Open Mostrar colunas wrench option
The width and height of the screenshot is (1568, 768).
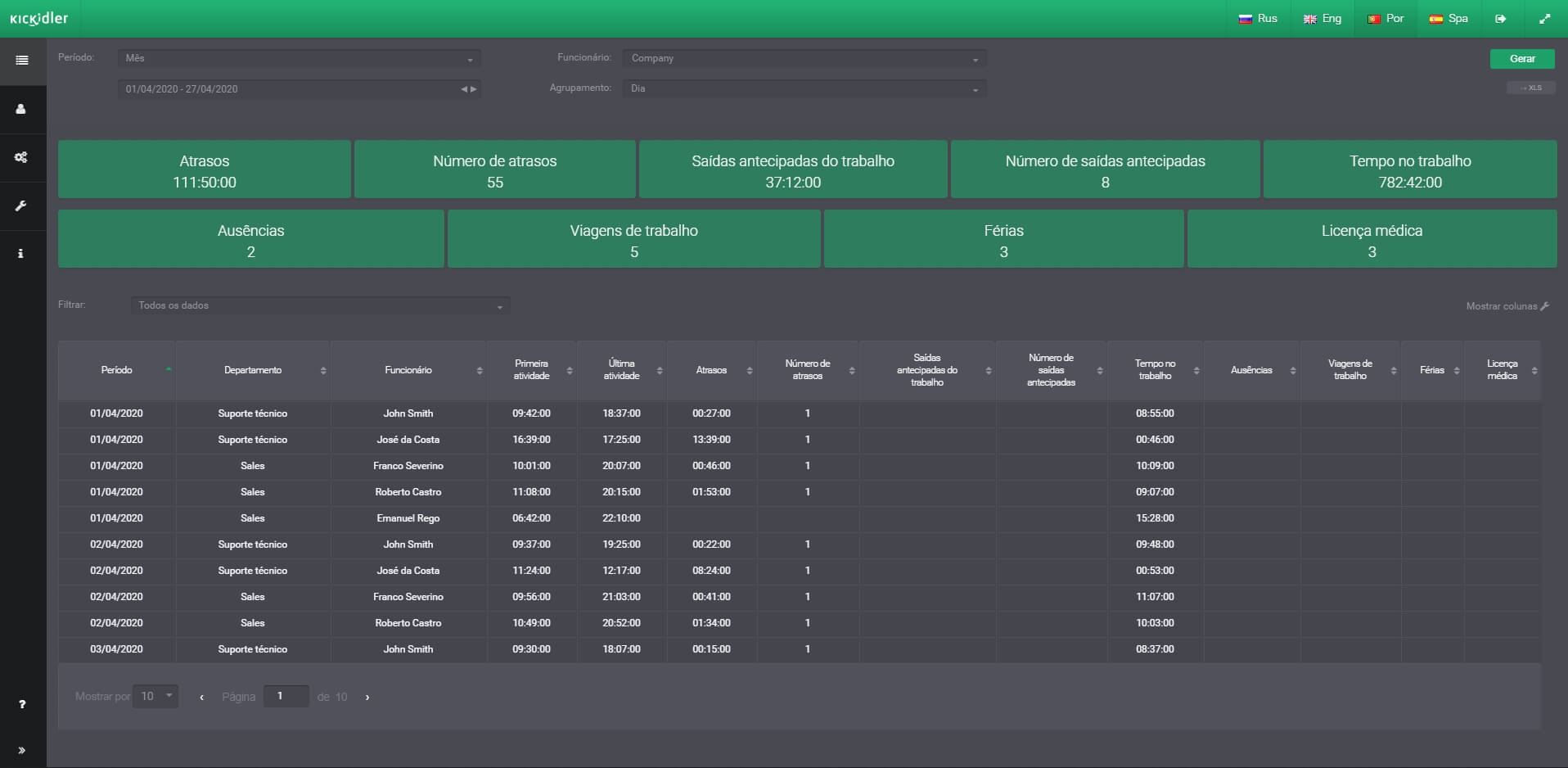click(x=1507, y=306)
